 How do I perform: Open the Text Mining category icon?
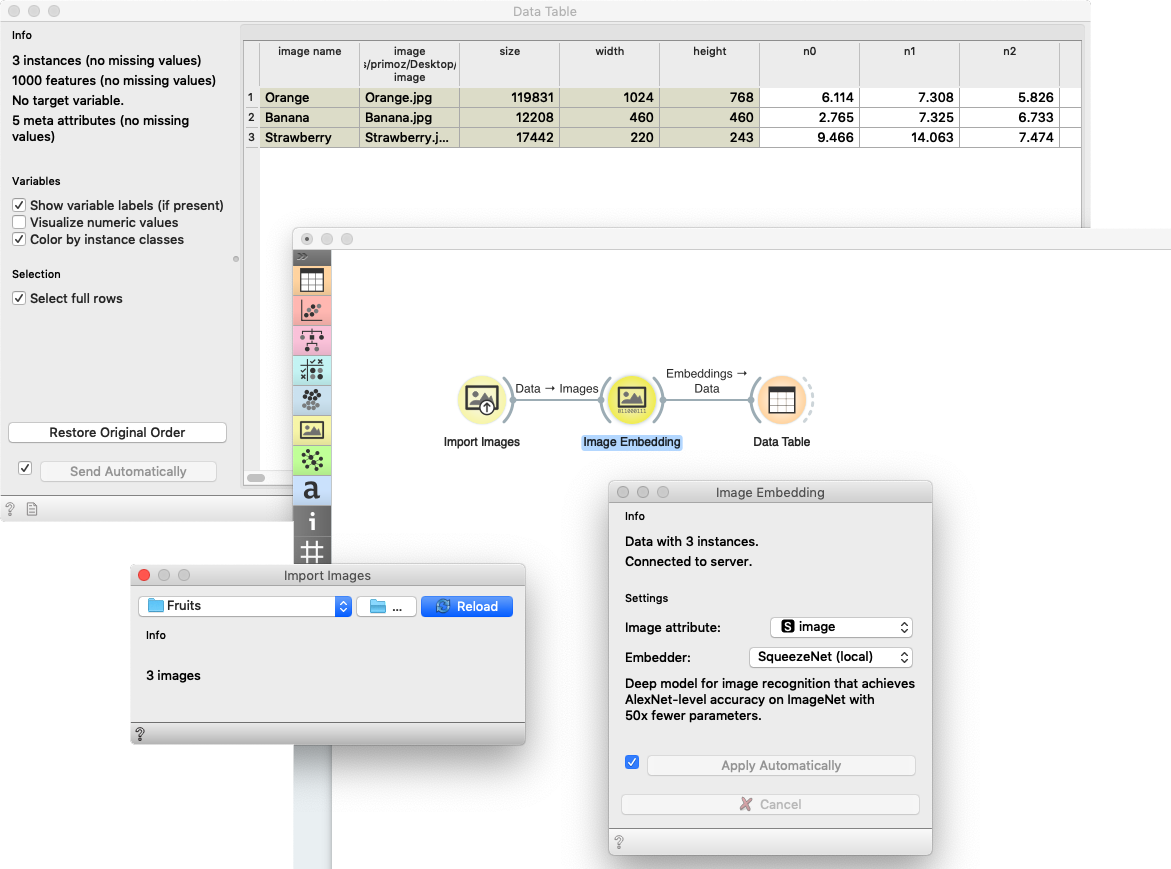pos(311,490)
